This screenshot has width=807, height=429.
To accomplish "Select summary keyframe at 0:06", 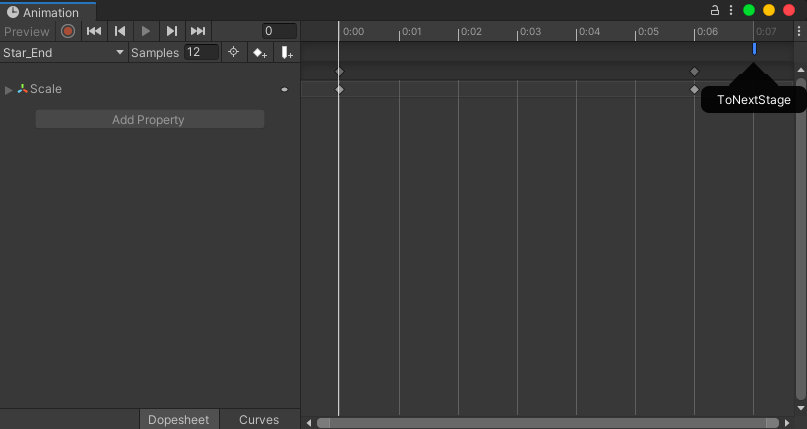I will click(694, 72).
